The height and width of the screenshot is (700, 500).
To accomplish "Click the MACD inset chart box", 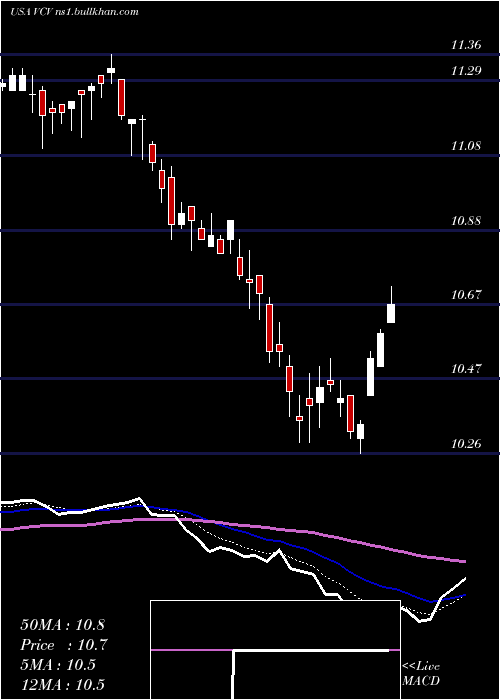I will tap(275, 650).
